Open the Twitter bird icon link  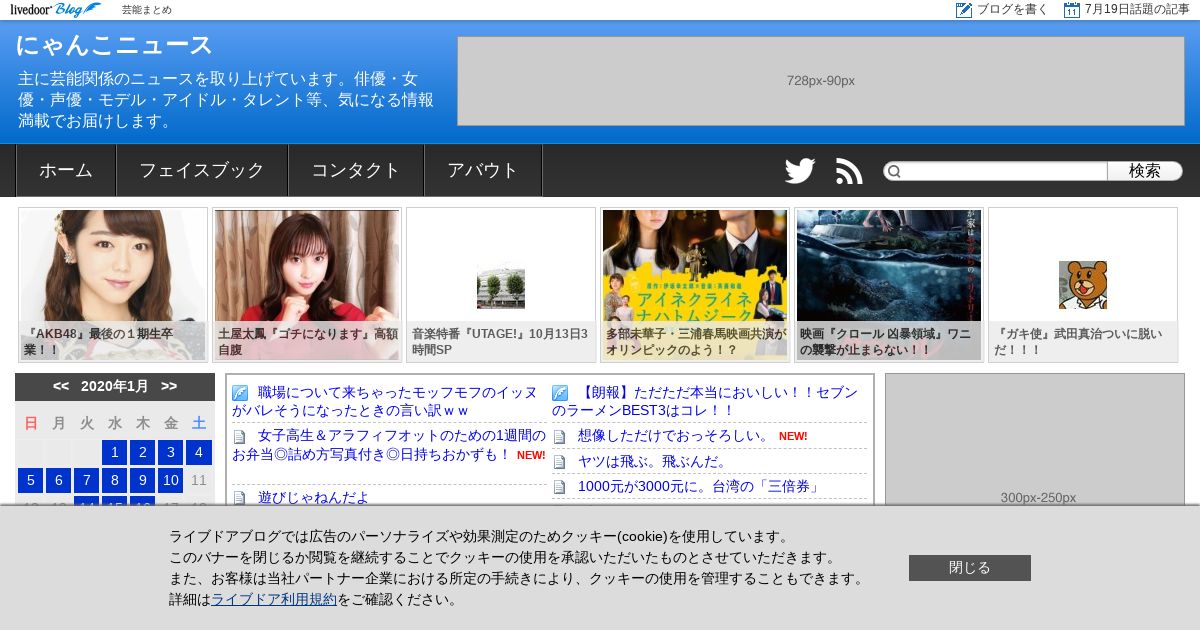click(800, 171)
